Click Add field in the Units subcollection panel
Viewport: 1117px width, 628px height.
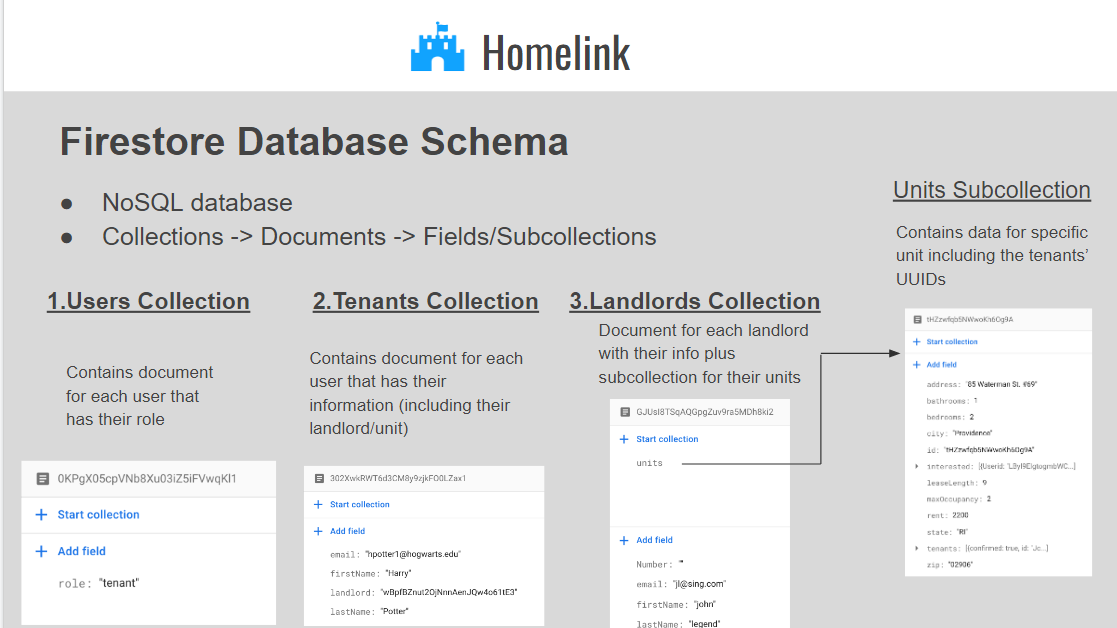click(x=941, y=365)
